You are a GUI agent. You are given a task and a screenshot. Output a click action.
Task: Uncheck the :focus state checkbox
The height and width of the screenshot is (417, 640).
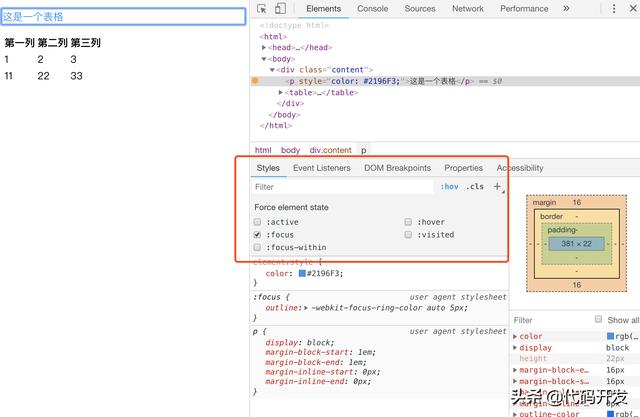click(257, 235)
